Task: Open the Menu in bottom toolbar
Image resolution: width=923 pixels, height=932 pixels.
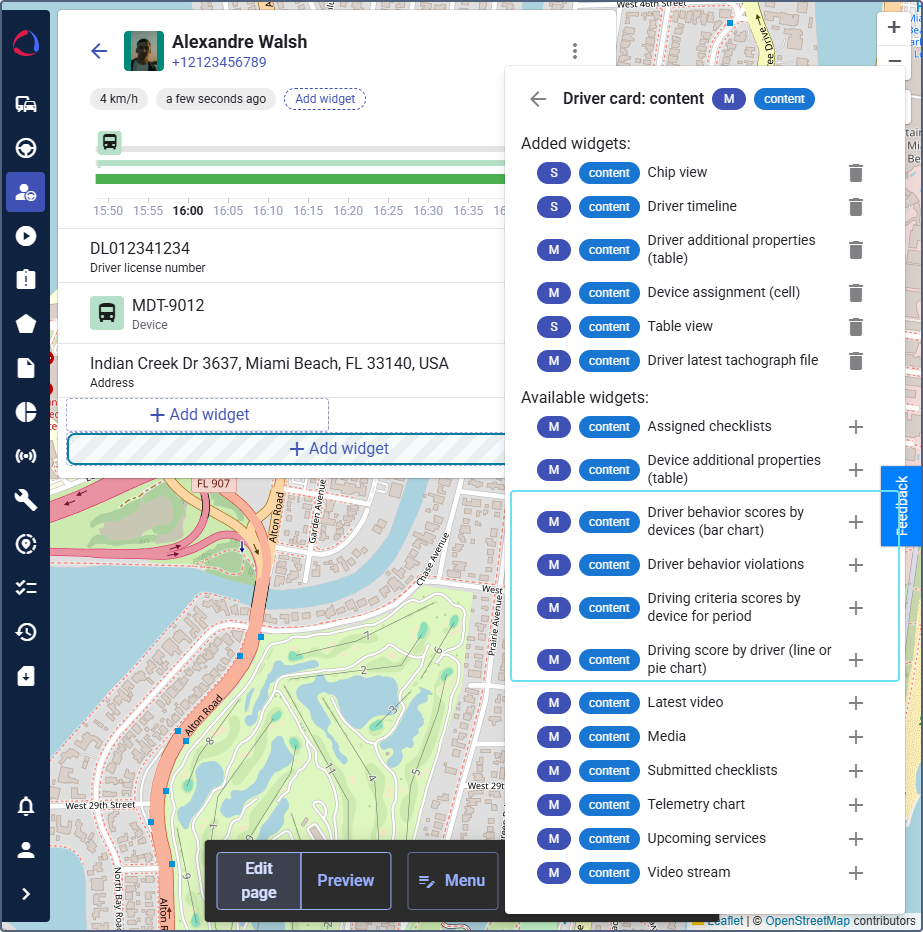Action: (x=452, y=880)
